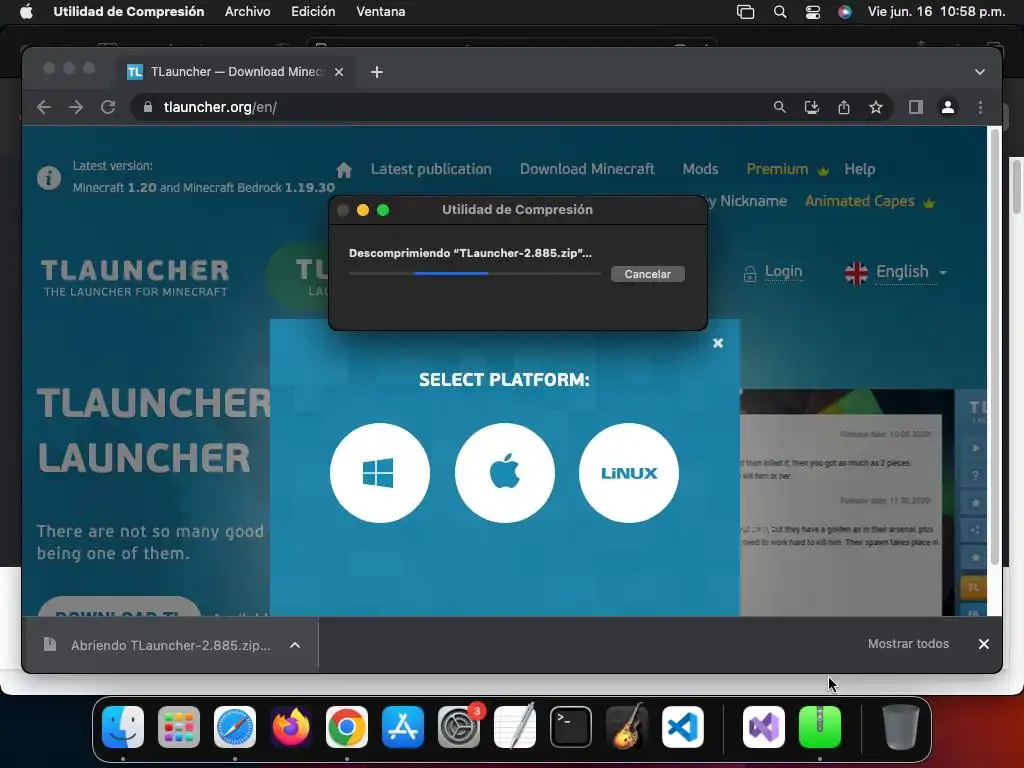Expand the tab search chevron
The width and height of the screenshot is (1024, 768).
980,72
